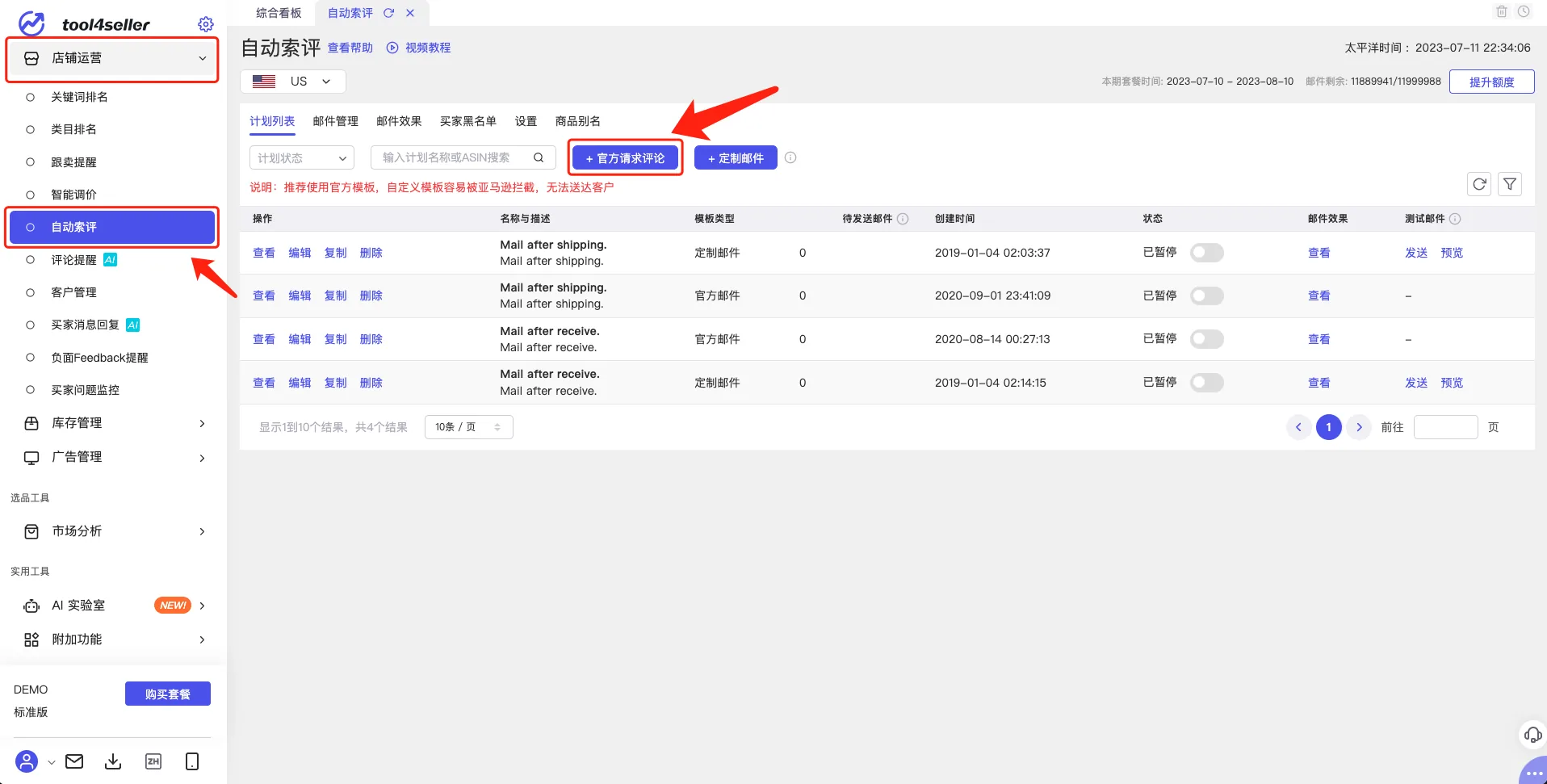Click trash icon at top right
Viewport: 1547px width, 784px height.
1502,11
